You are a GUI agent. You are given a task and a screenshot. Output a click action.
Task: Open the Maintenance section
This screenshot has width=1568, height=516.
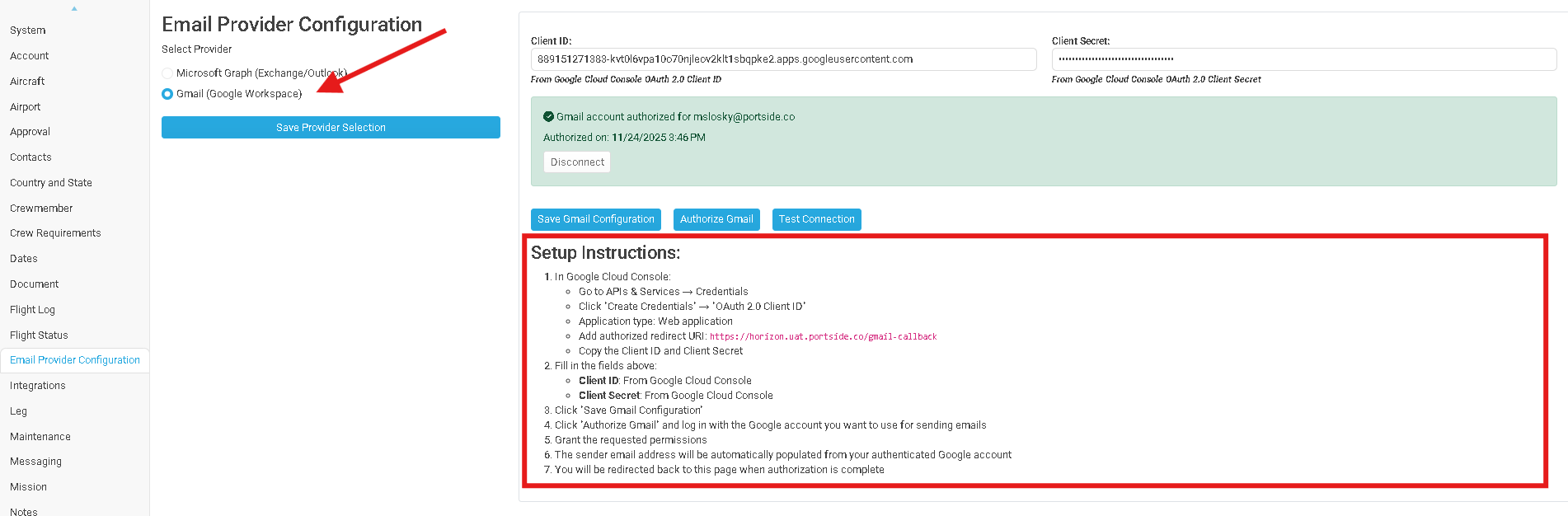40,437
